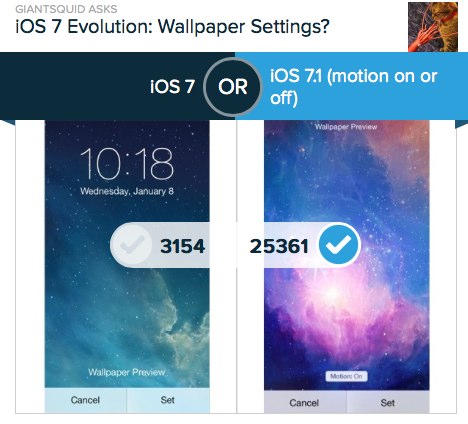The image size is (468, 424).
Task: Click Cancel in the iOS 7 preview
Action: tap(85, 400)
